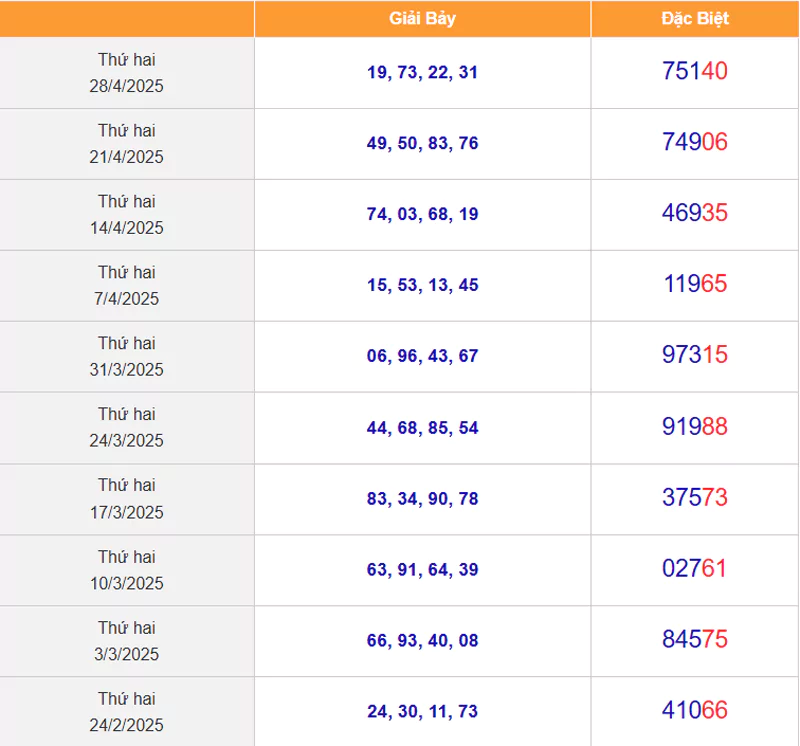Screen dimensions: 800x746
Task: Click special prize number 74906
Action: pyautogui.click(x=695, y=142)
